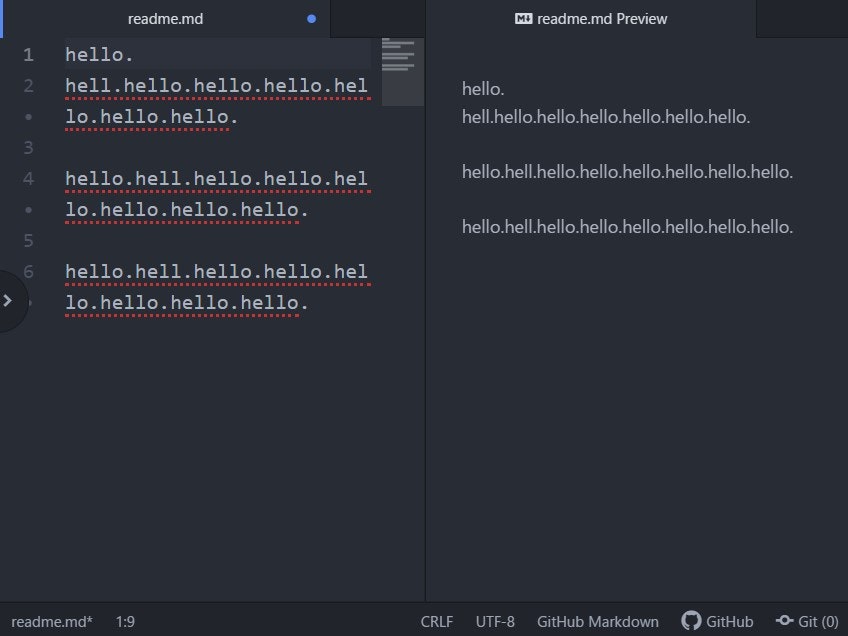Viewport: 848px width, 636px height.
Task: Click line number 6 in gutter
Action: [x=29, y=271]
